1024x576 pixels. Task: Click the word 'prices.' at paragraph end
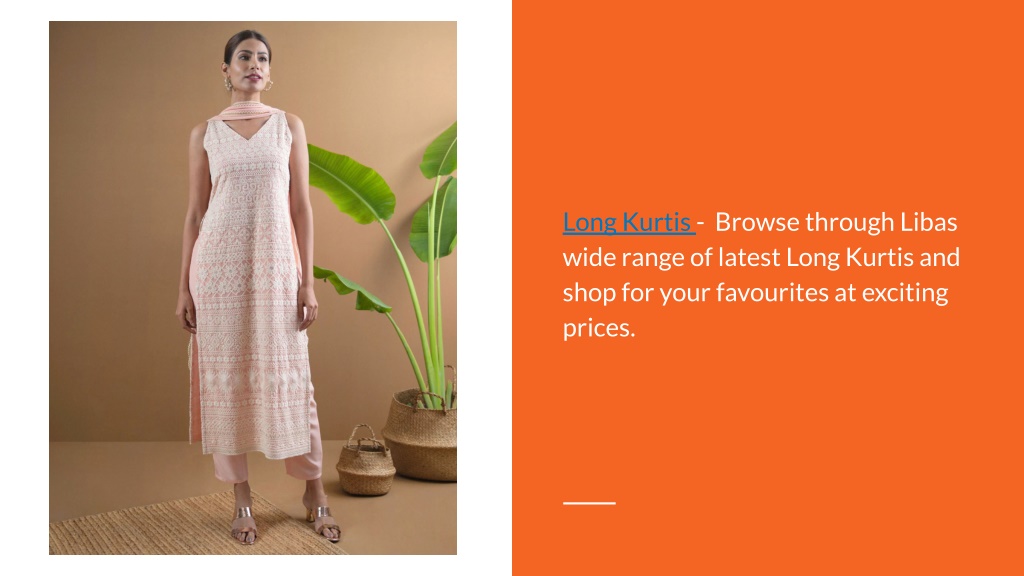pyautogui.click(x=599, y=328)
